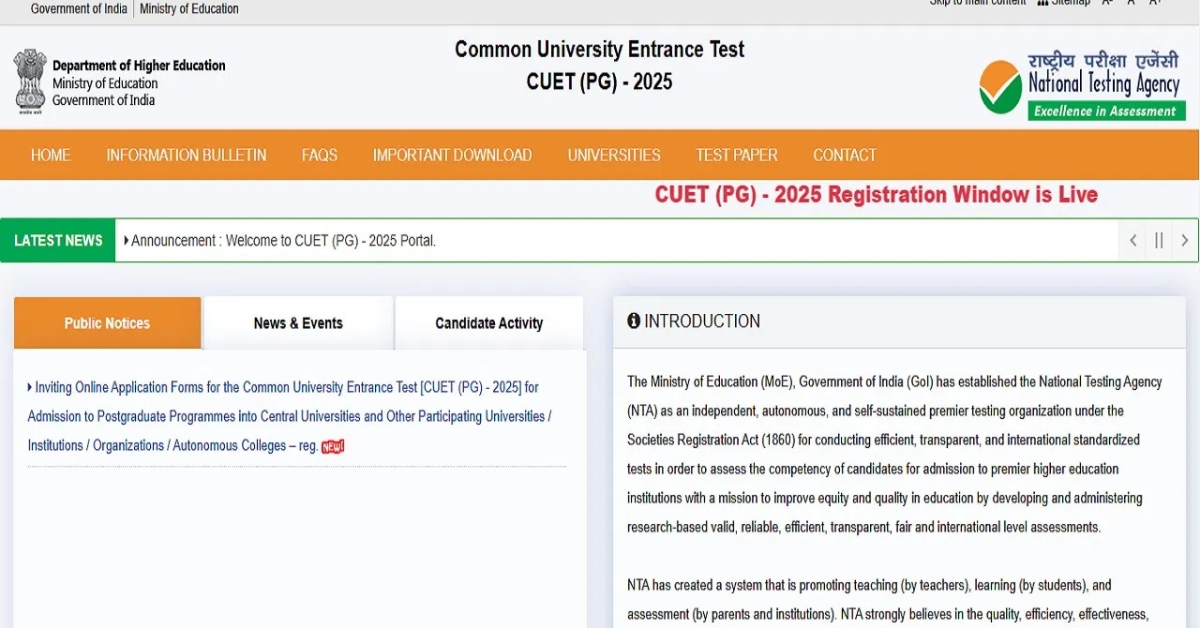Screen dimensions: 1200x628
Task: Pause the latest news ticker
Action: 1159,240
